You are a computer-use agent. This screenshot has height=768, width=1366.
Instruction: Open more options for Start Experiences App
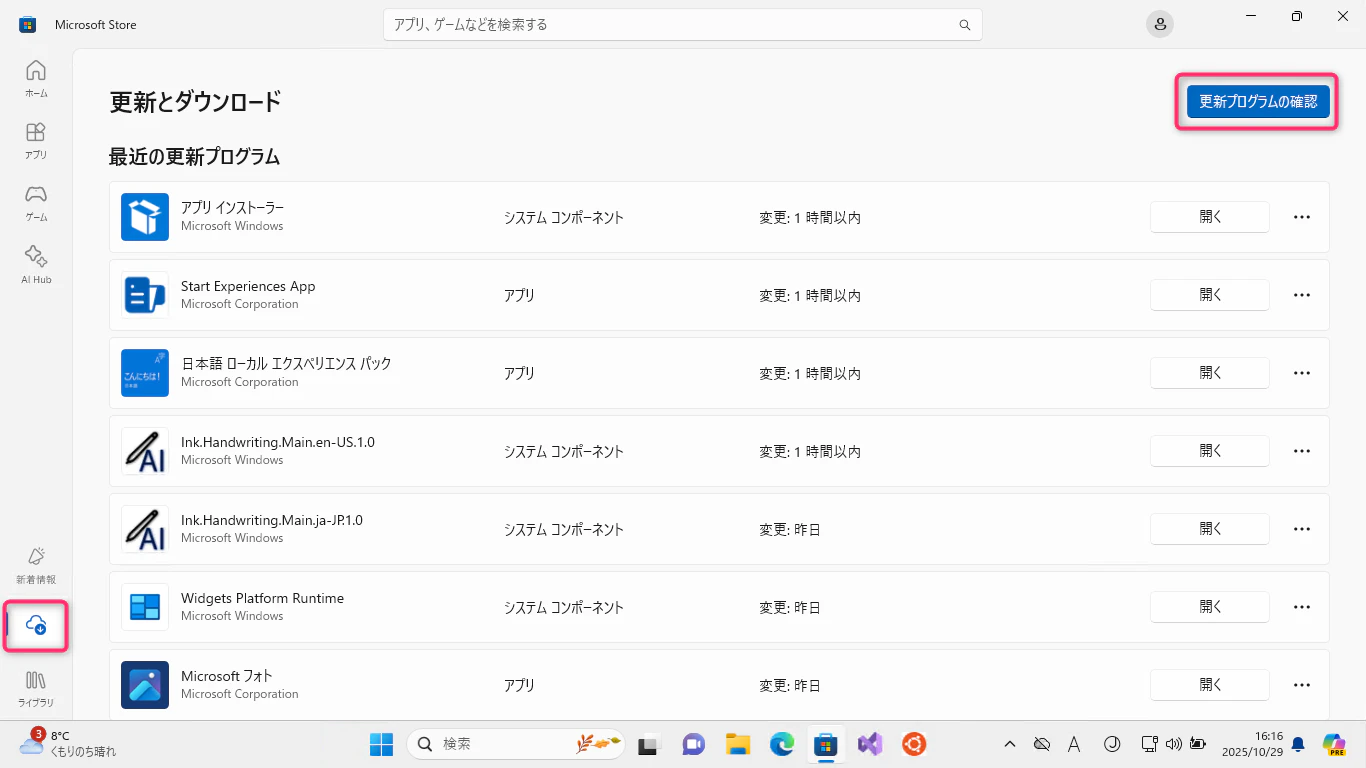1302,295
